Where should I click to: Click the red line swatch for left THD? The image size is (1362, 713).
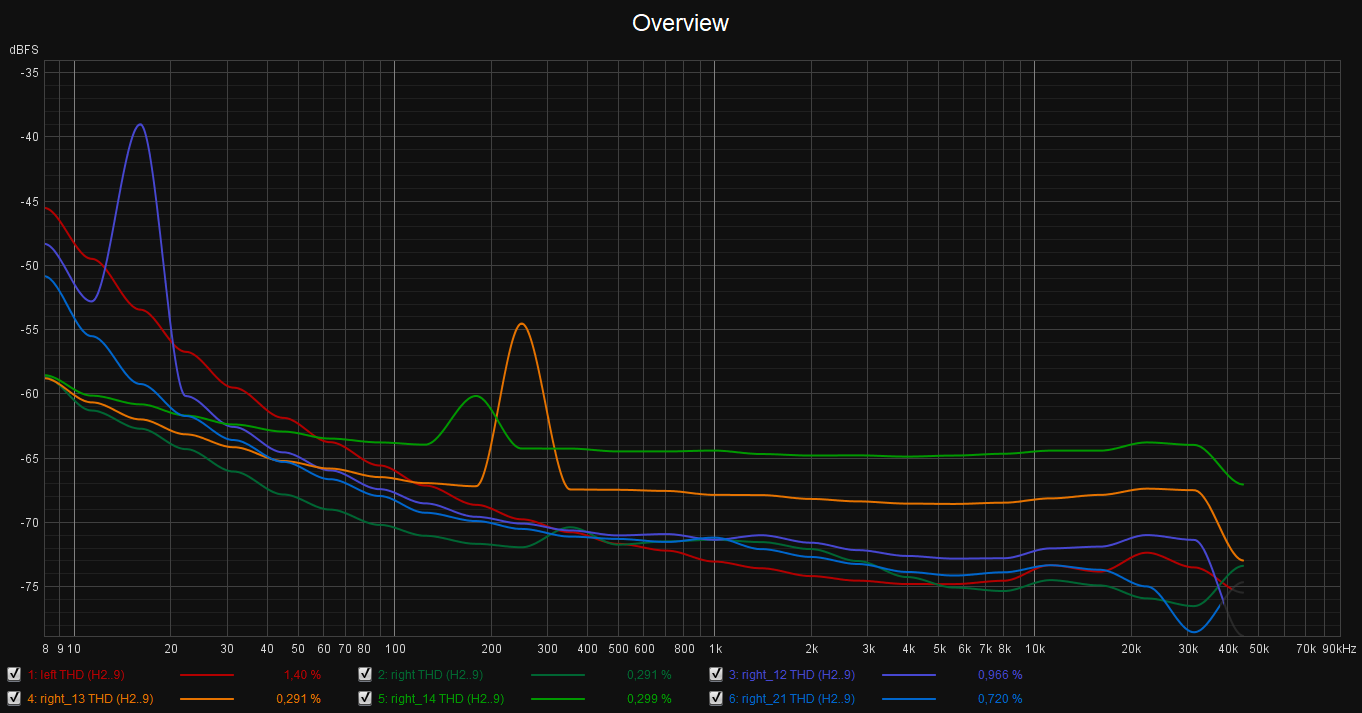pos(206,675)
